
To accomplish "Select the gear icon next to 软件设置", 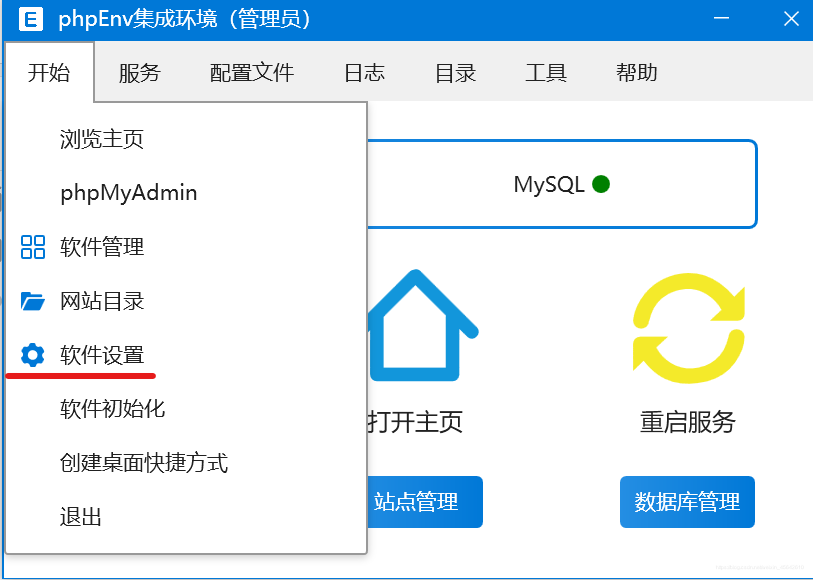I will point(30,355).
